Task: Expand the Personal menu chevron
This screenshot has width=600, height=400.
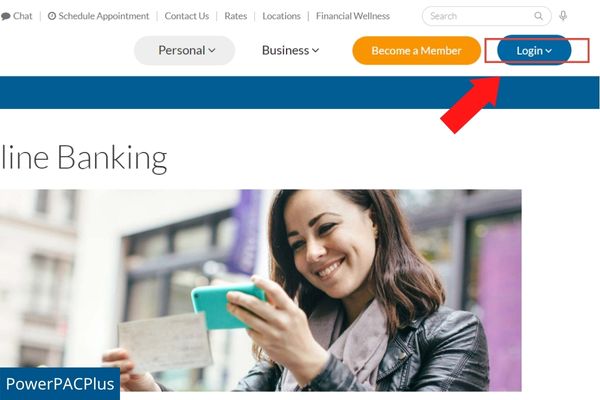Action: pos(212,51)
